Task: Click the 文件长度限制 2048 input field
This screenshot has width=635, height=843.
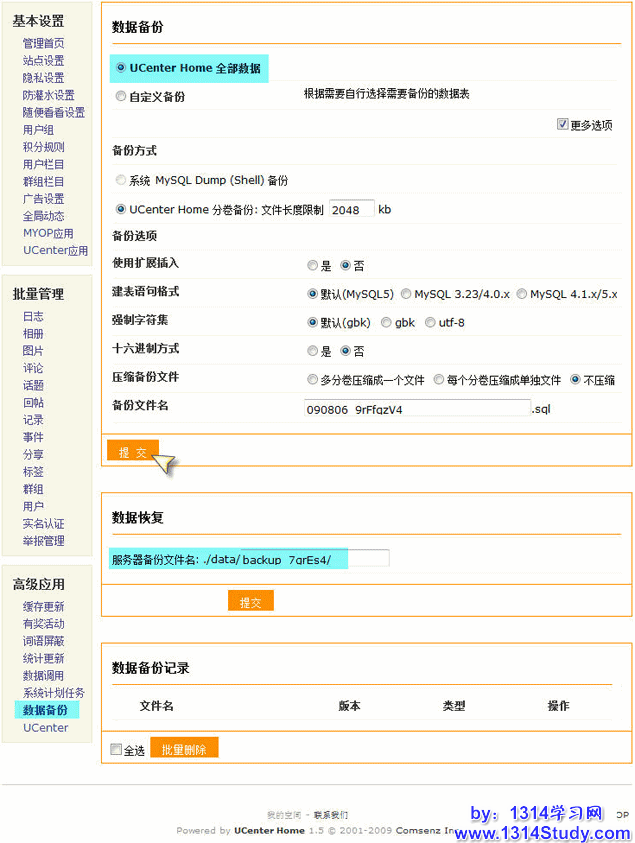Action: pos(351,209)
